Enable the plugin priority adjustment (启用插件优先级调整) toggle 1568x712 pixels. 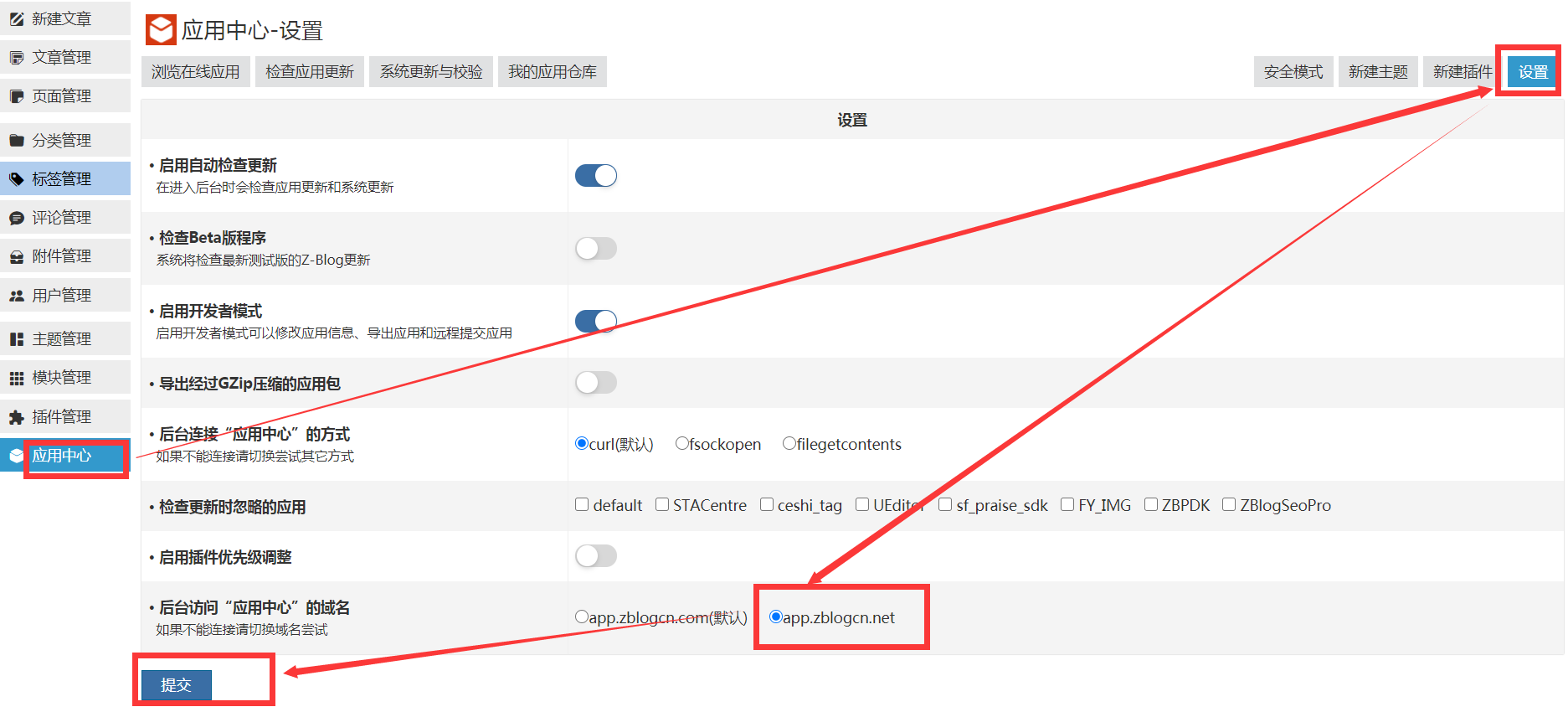click(x=595, y=556)
